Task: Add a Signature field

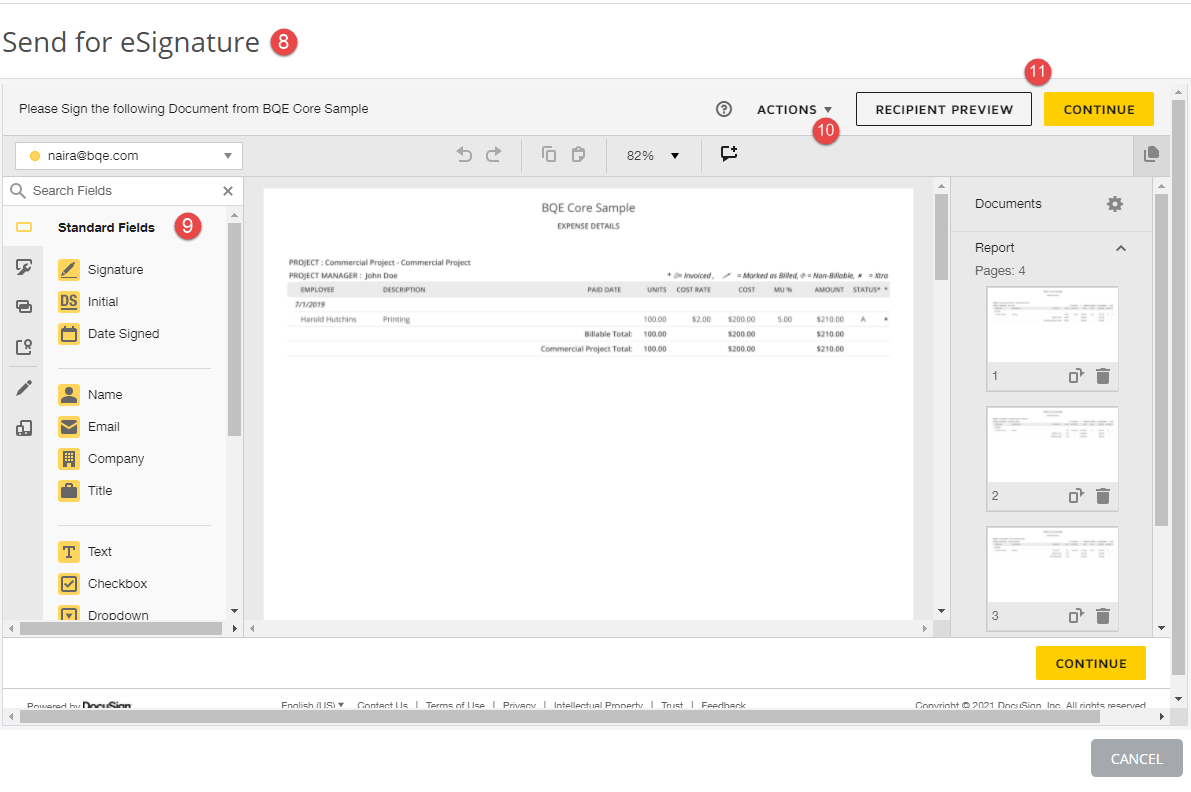Action: click(100, 270)
